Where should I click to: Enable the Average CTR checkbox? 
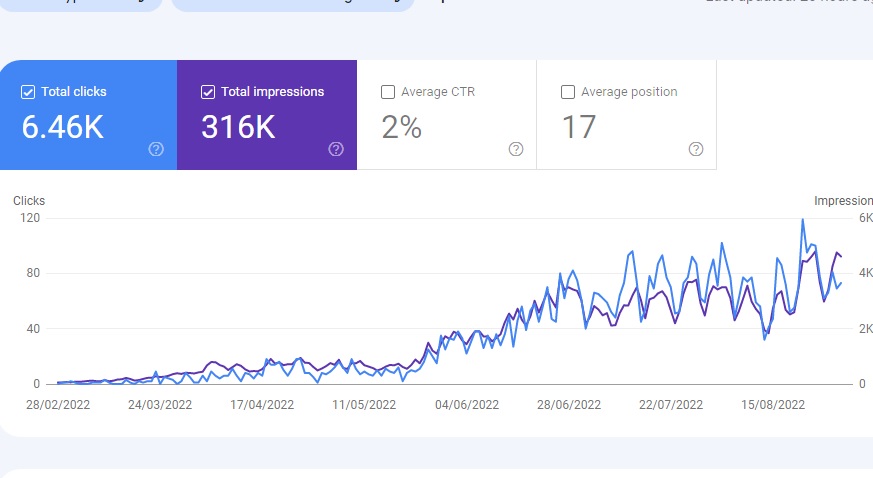click(388, 92)
